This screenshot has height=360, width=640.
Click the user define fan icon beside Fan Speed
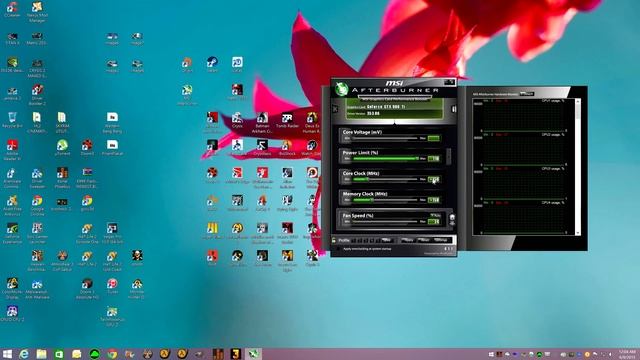point(452,218)
